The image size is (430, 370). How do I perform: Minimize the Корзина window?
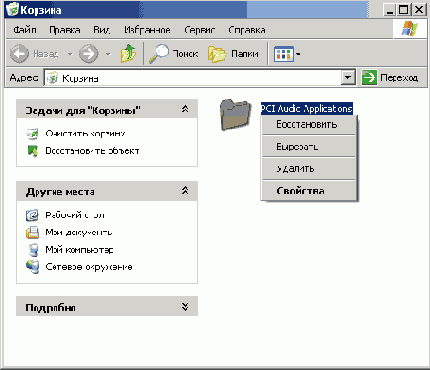pyautogui.click(x=389, y=10)
